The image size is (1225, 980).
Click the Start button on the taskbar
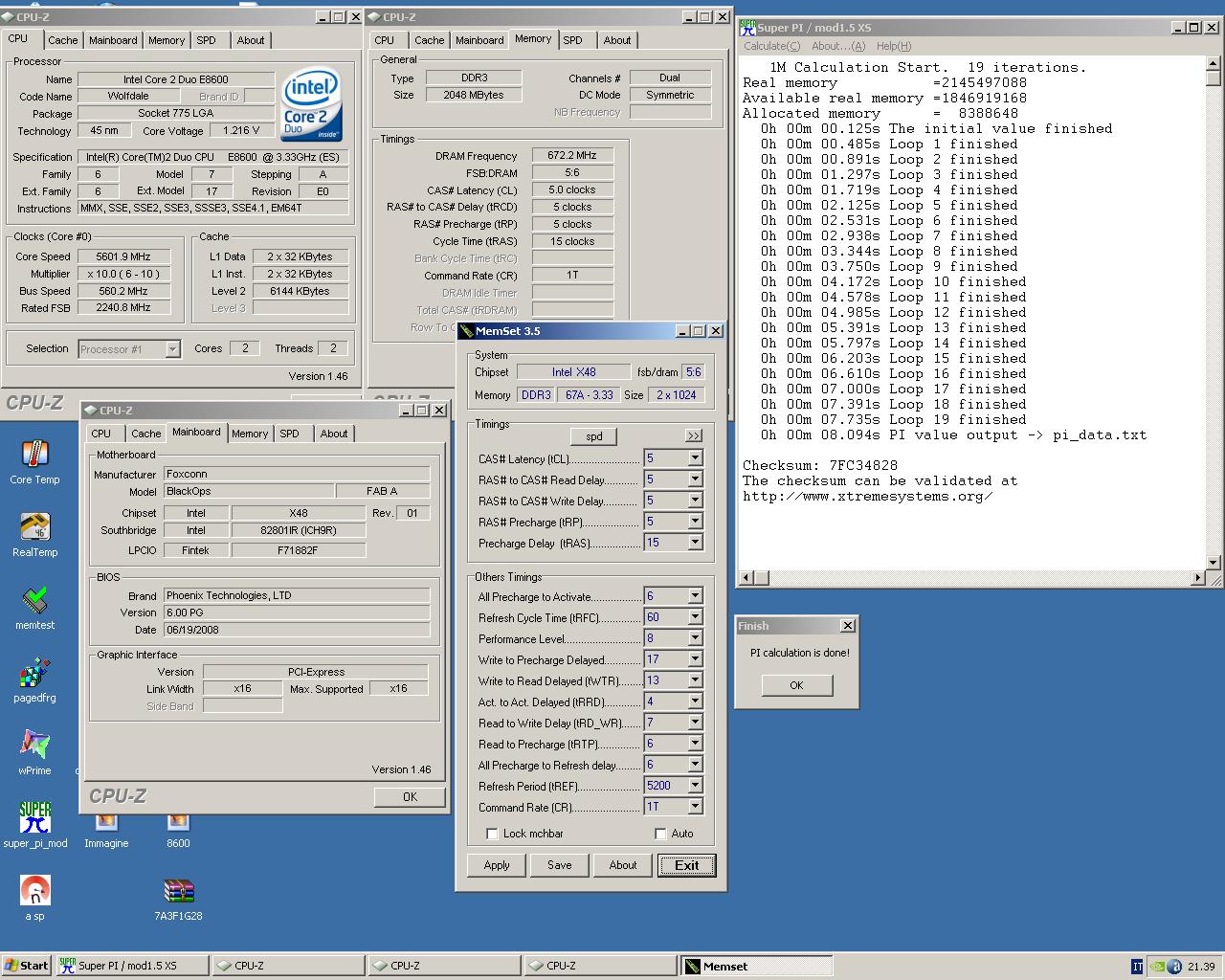pos(27,966)
